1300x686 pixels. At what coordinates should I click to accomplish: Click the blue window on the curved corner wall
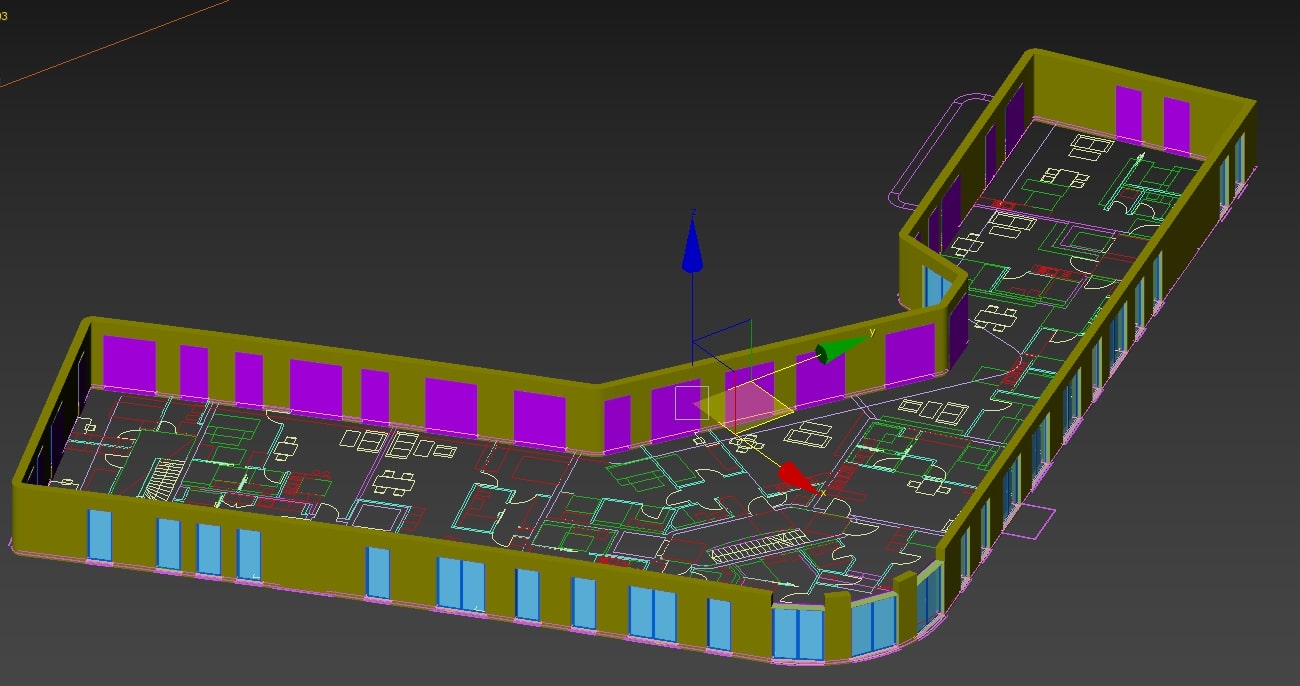pyautogui.click(x=797, y=632)
